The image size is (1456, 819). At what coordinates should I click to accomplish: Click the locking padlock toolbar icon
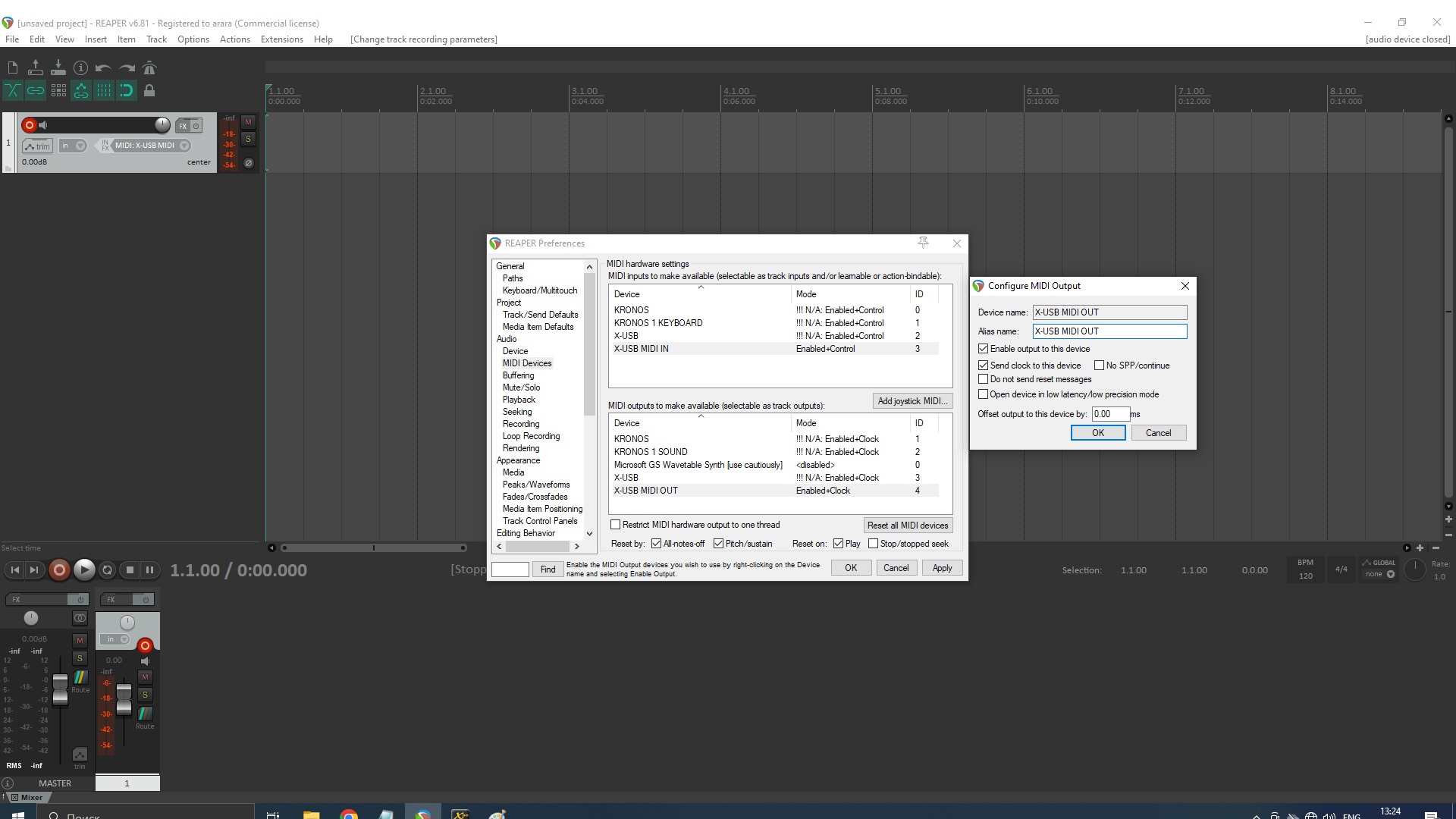[149, 91]
